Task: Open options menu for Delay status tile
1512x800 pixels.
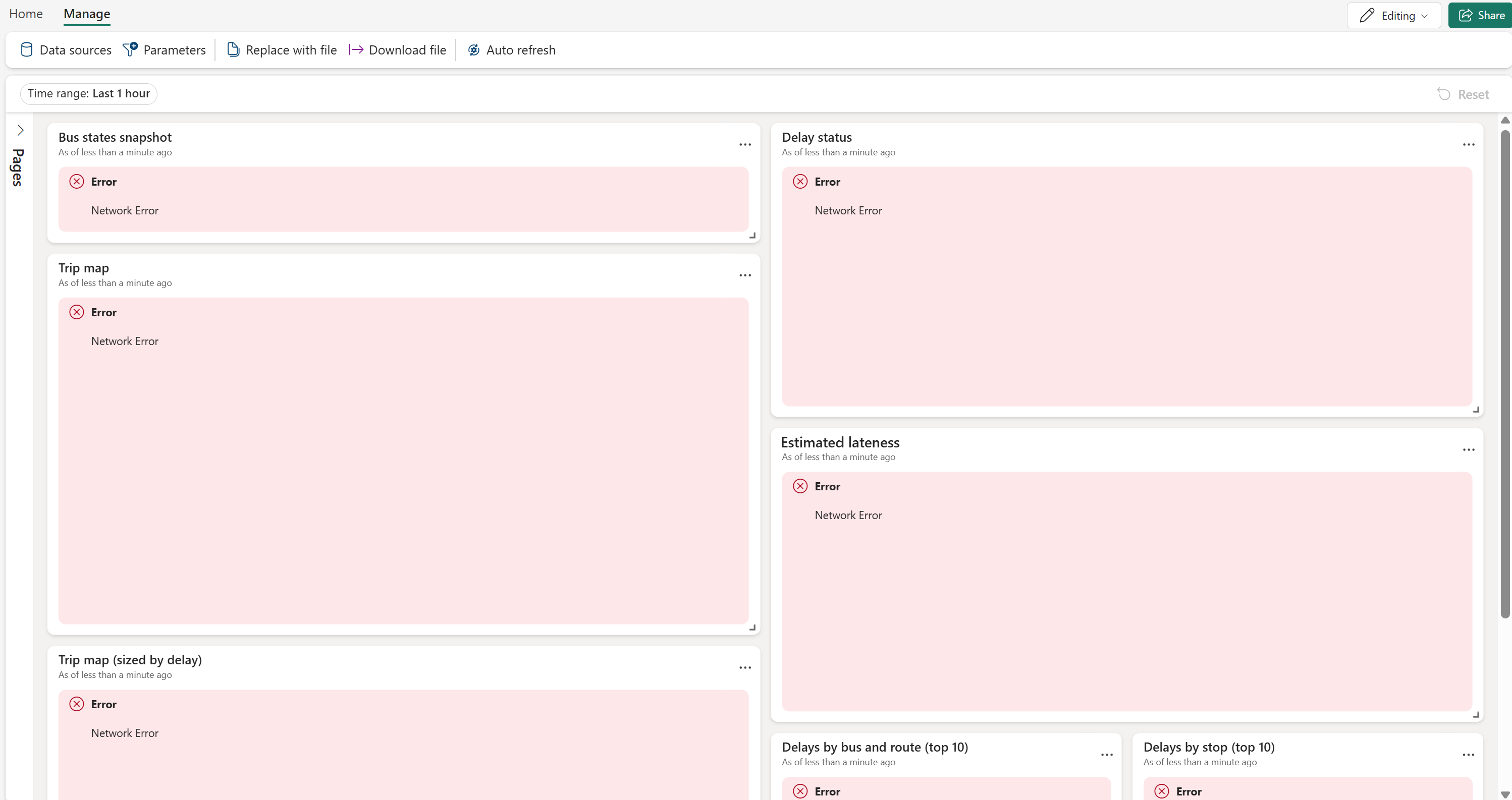Action: (1468, 144)
